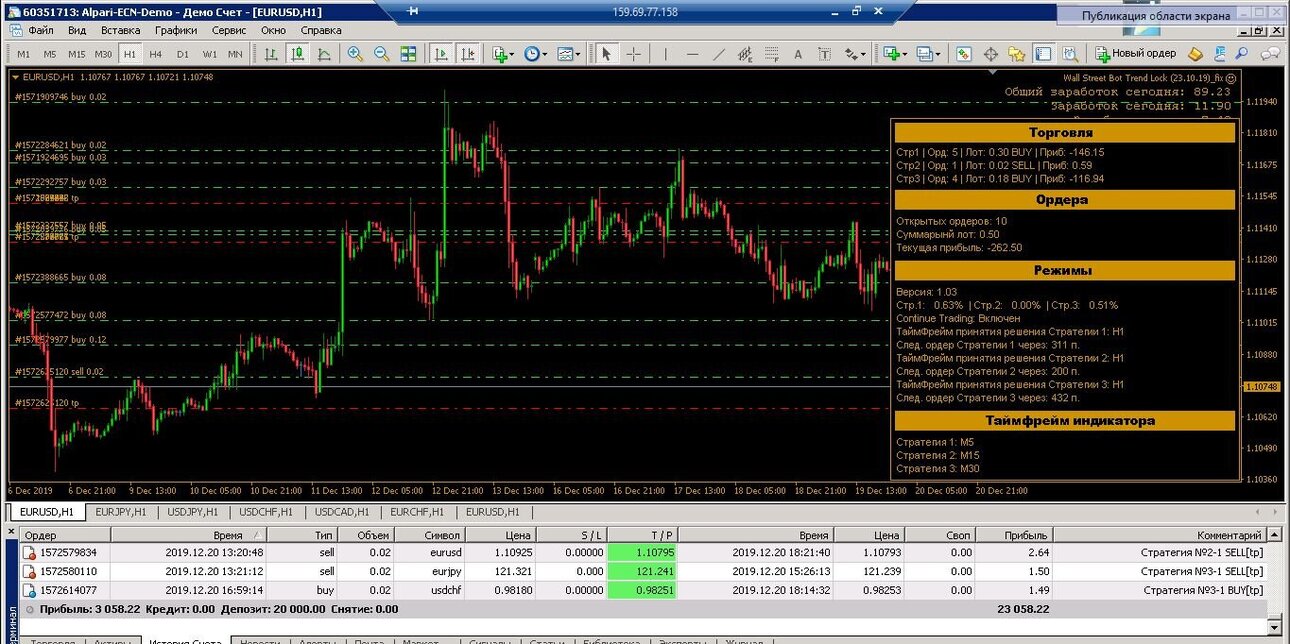Click the Новый ордер button
Image resolution: width=1290 pixels, height=644 pixels.
click(x=1136, y=54)
